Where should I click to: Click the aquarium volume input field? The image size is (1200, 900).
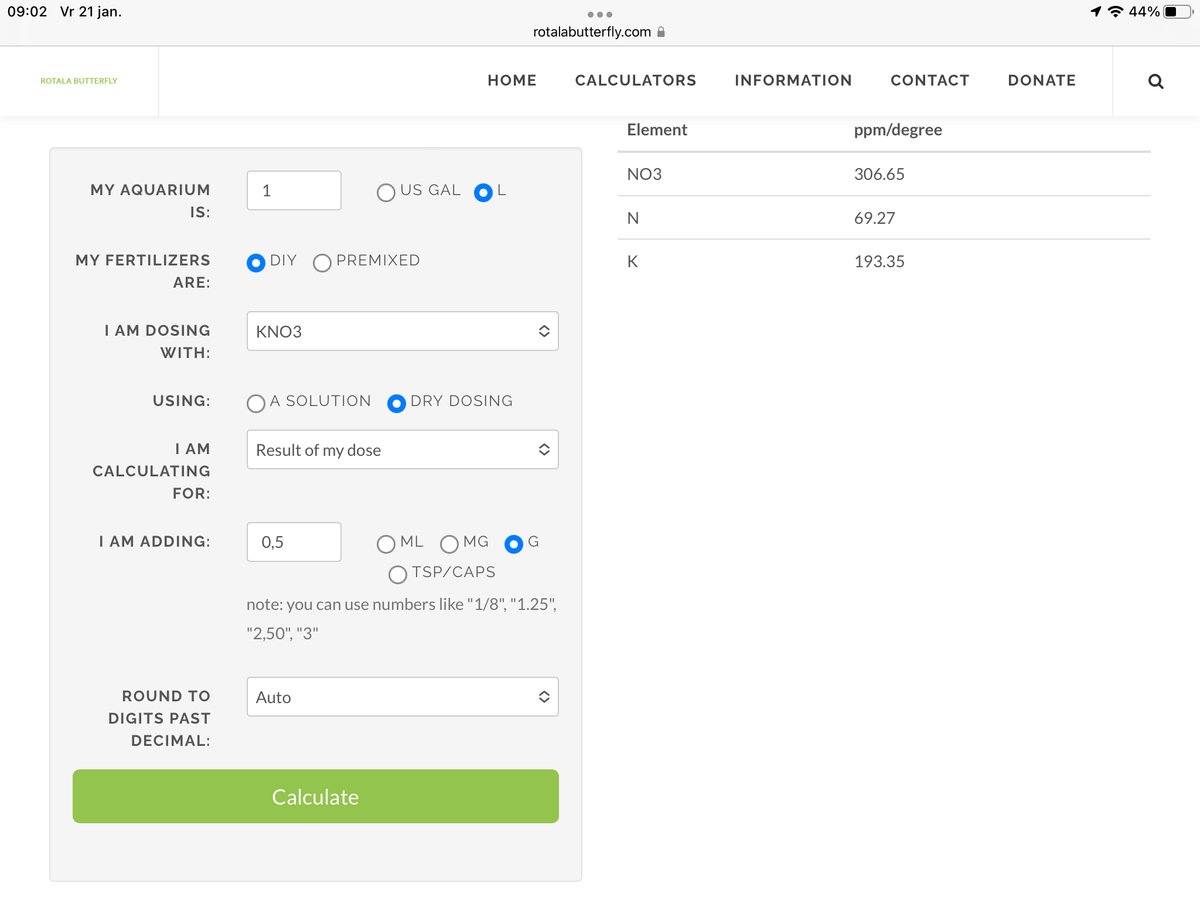[294, 191]
